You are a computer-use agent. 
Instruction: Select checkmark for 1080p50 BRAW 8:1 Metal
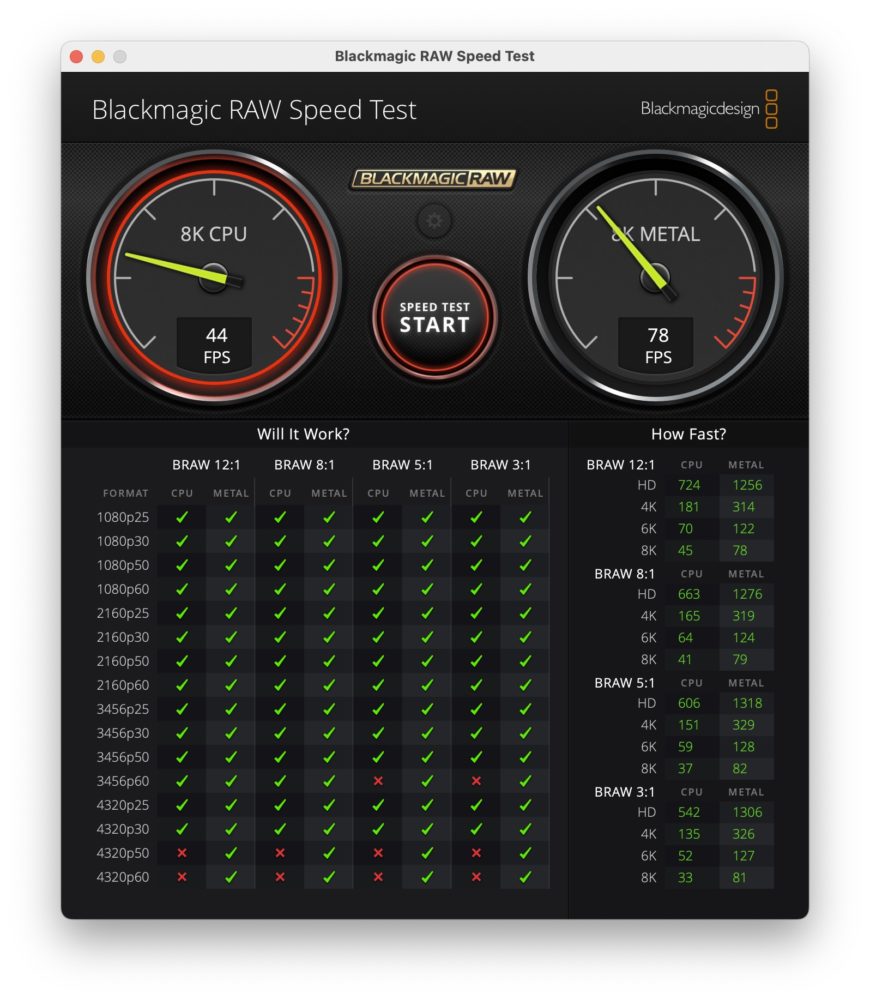329,565
